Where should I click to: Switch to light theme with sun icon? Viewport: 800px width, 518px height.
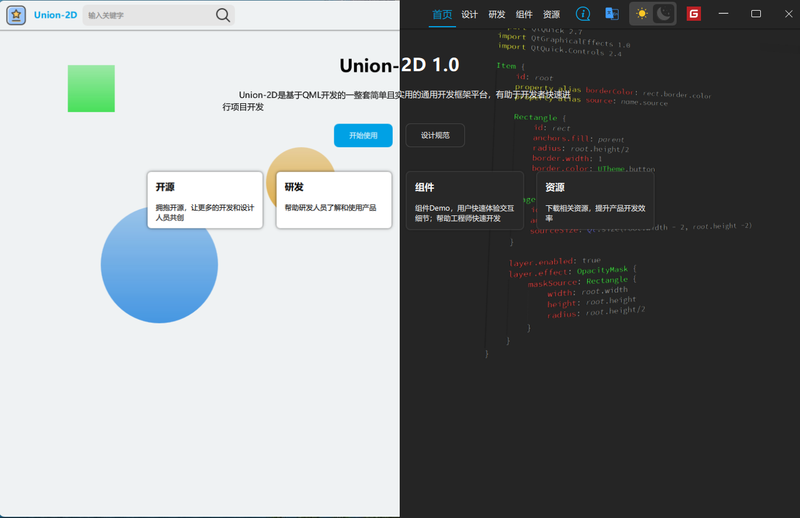point(641,14)
